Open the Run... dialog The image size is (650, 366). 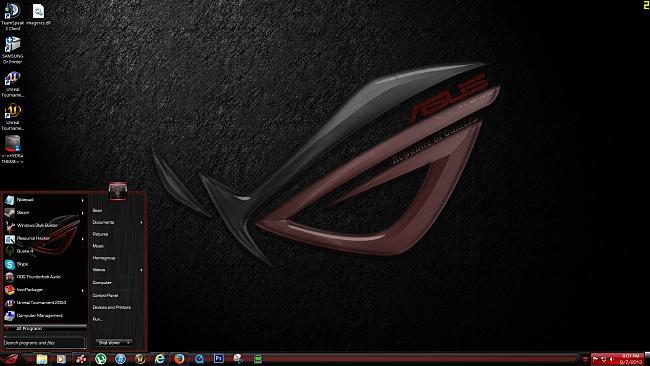(97, 319)
